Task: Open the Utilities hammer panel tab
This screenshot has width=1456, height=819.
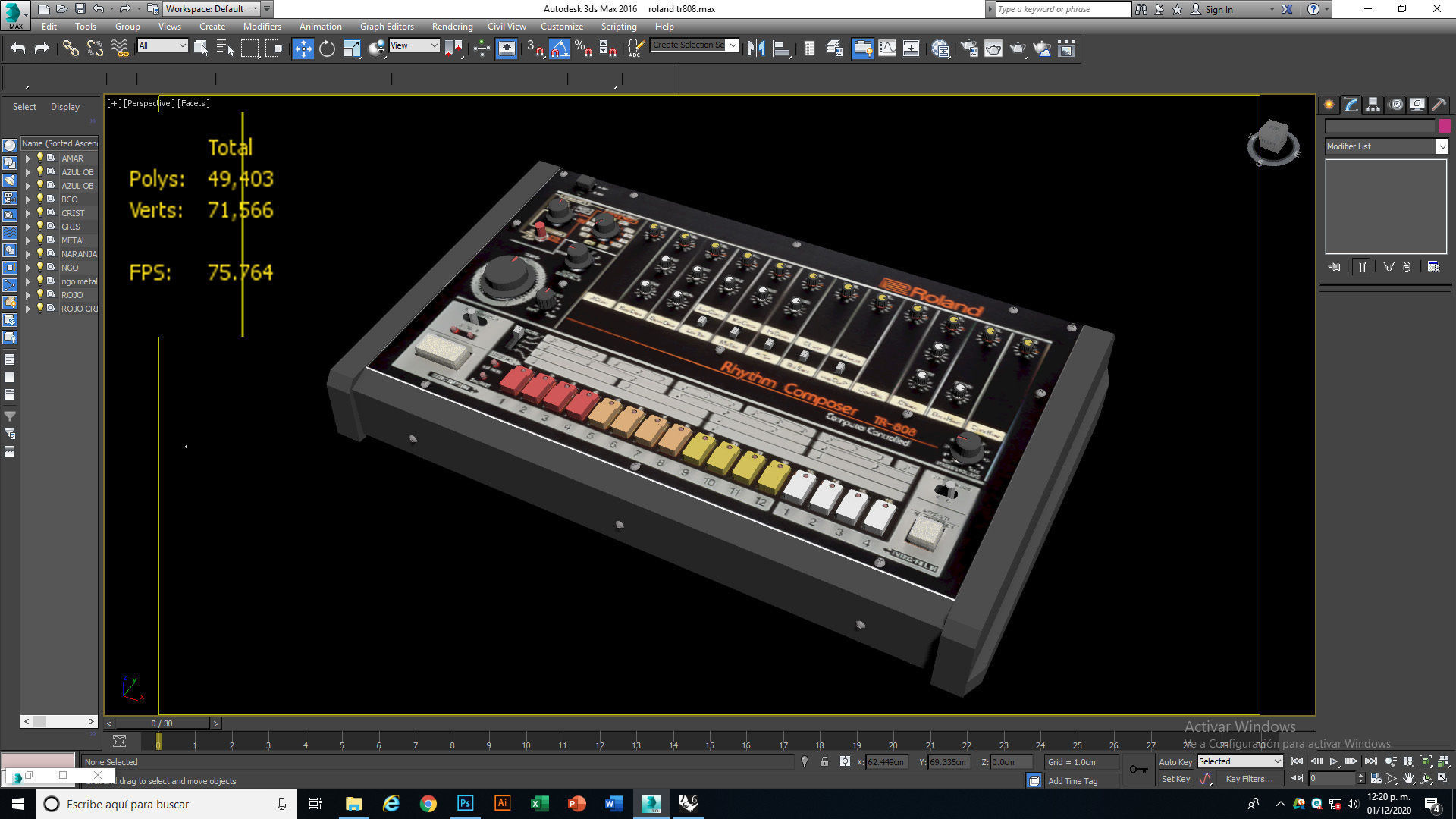Action: (1439, 105)
